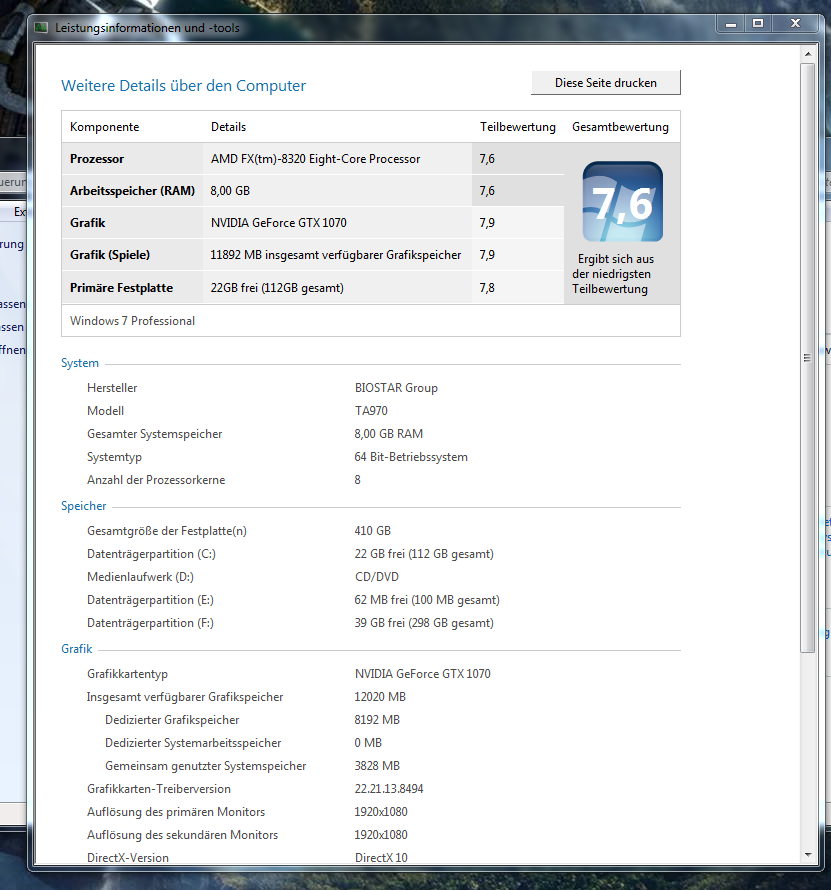Click the window title bar icon
The image size is (831, 890).
pyautogui.click(x=41, y=27)
